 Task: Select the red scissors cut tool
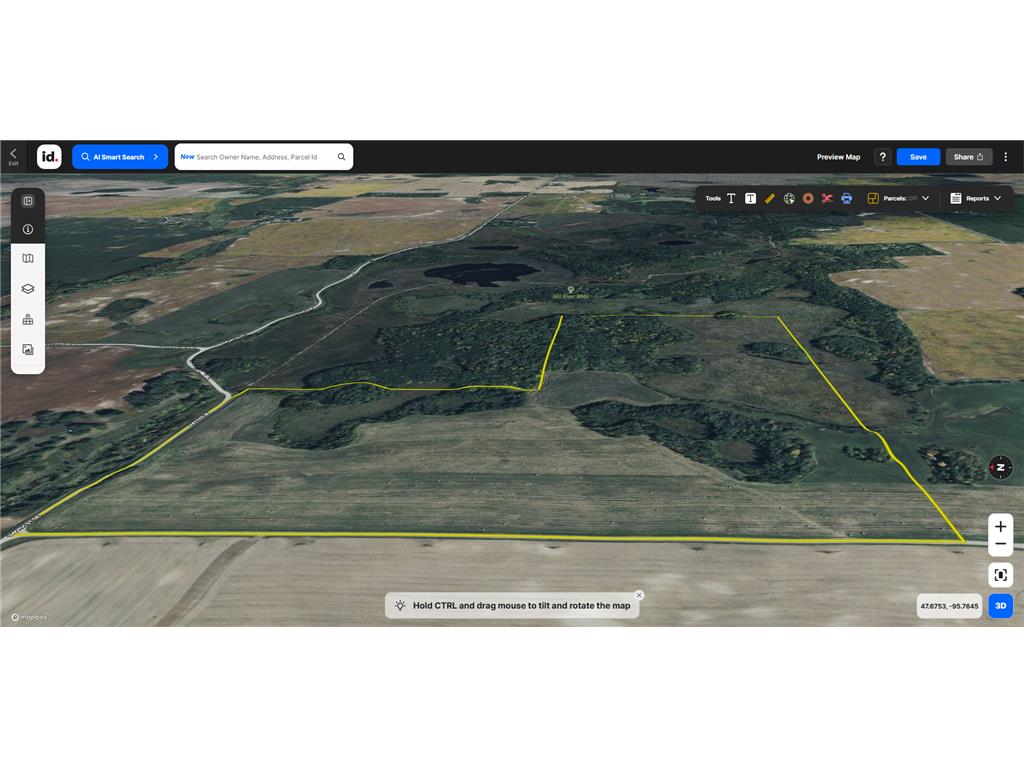[x=827, y=199]
